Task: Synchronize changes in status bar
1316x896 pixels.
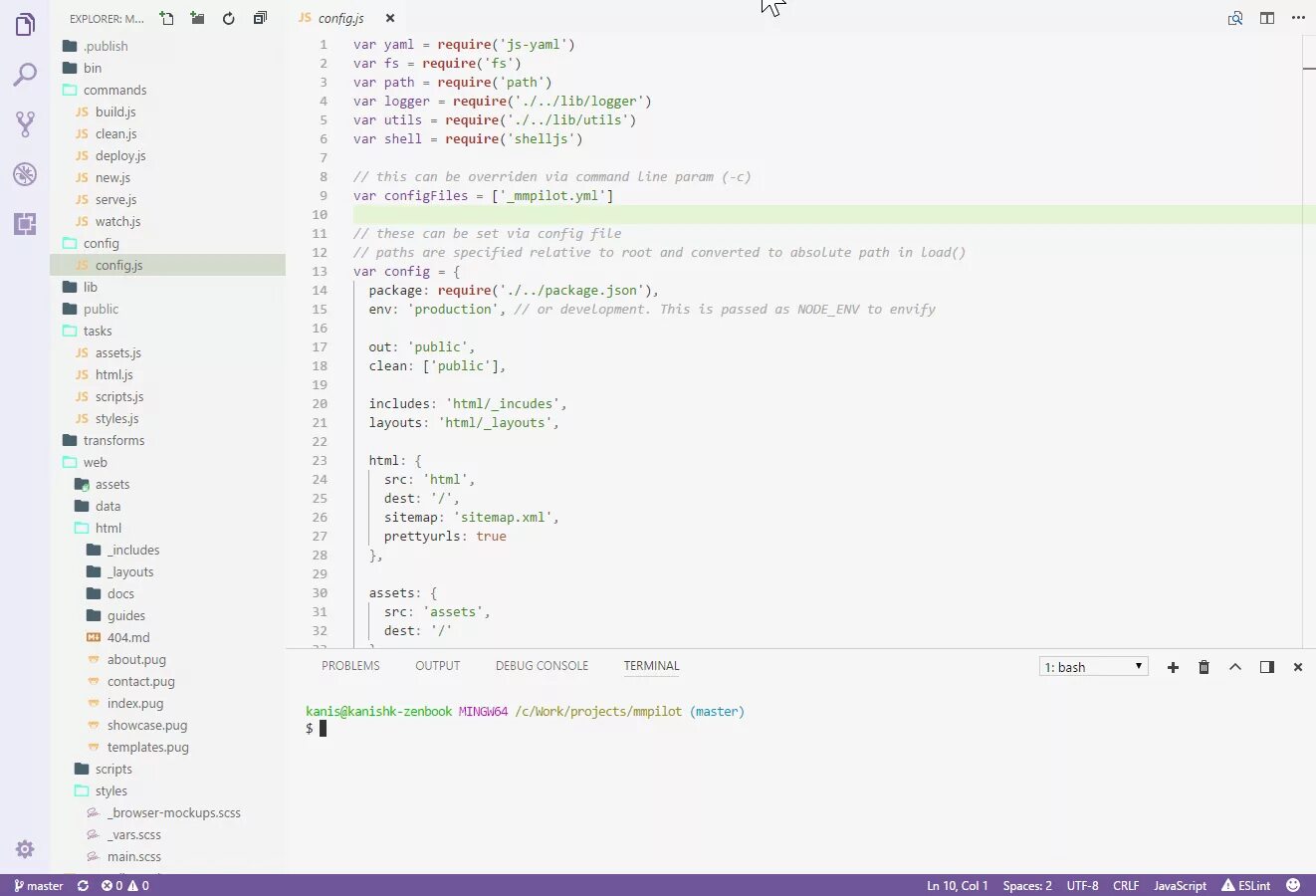Action: tap(83, 885)
